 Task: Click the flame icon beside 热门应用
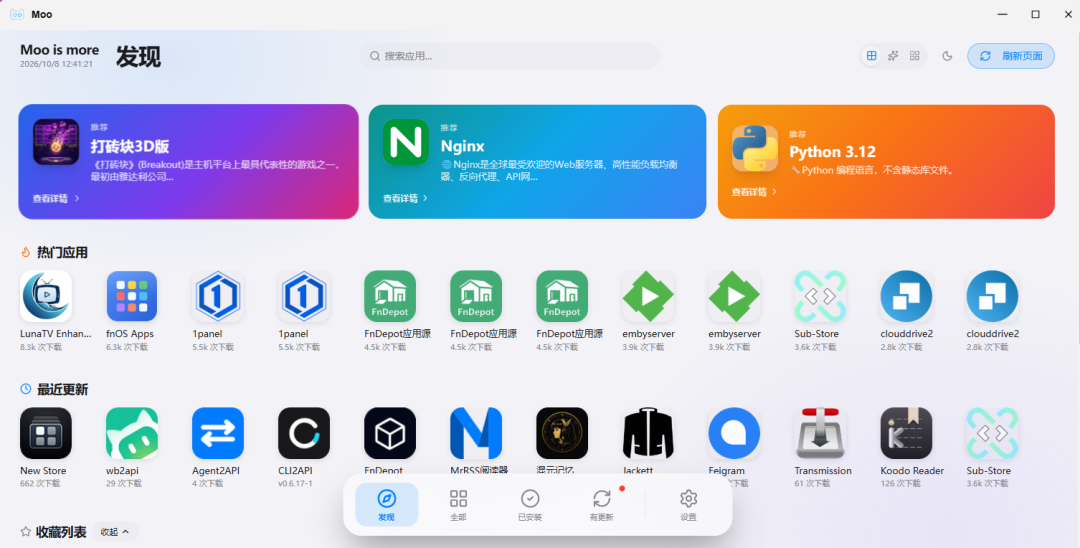[25, 253]
